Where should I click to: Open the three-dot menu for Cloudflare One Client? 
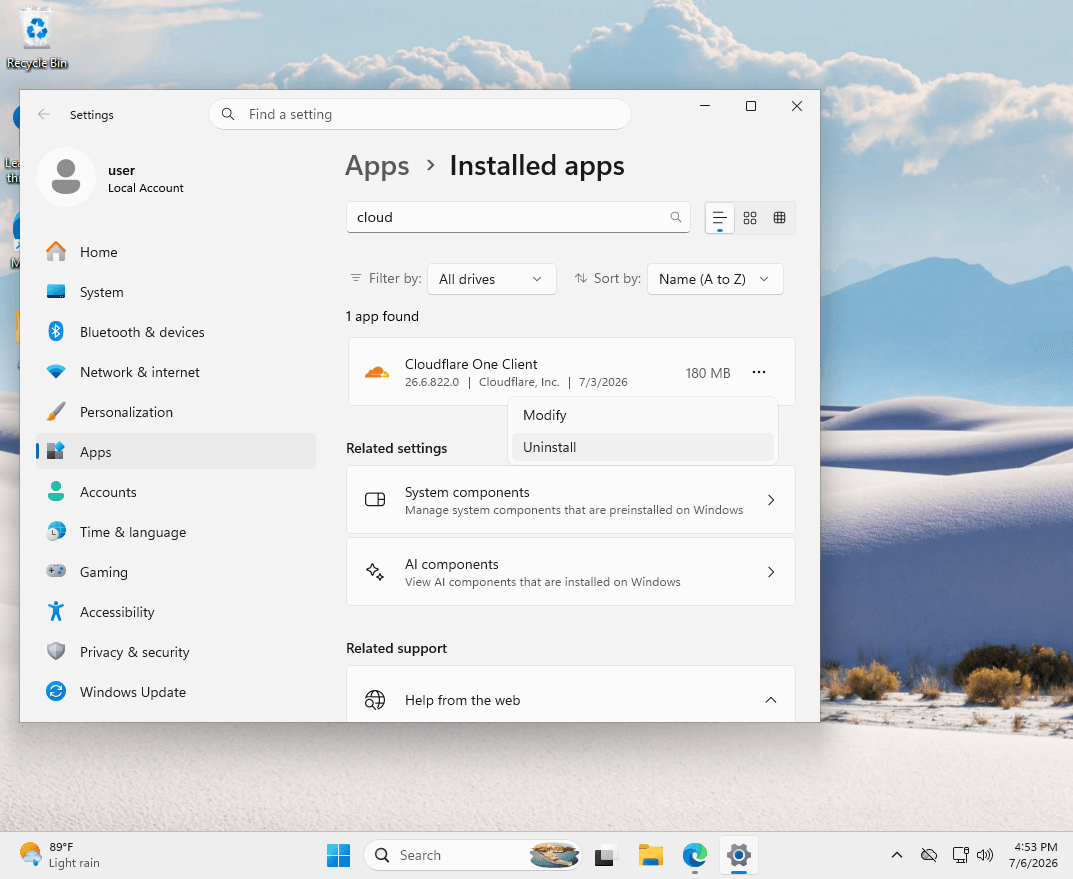click(759, 372)
